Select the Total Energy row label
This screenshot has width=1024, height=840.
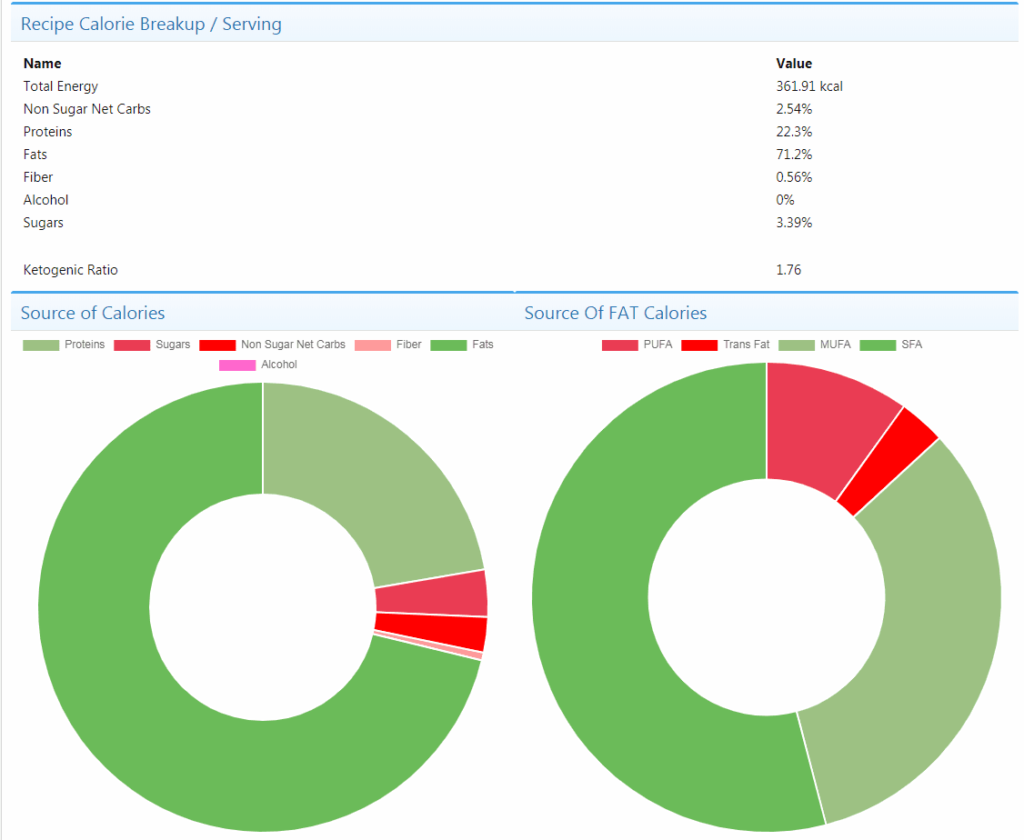(x=61, y=86)
